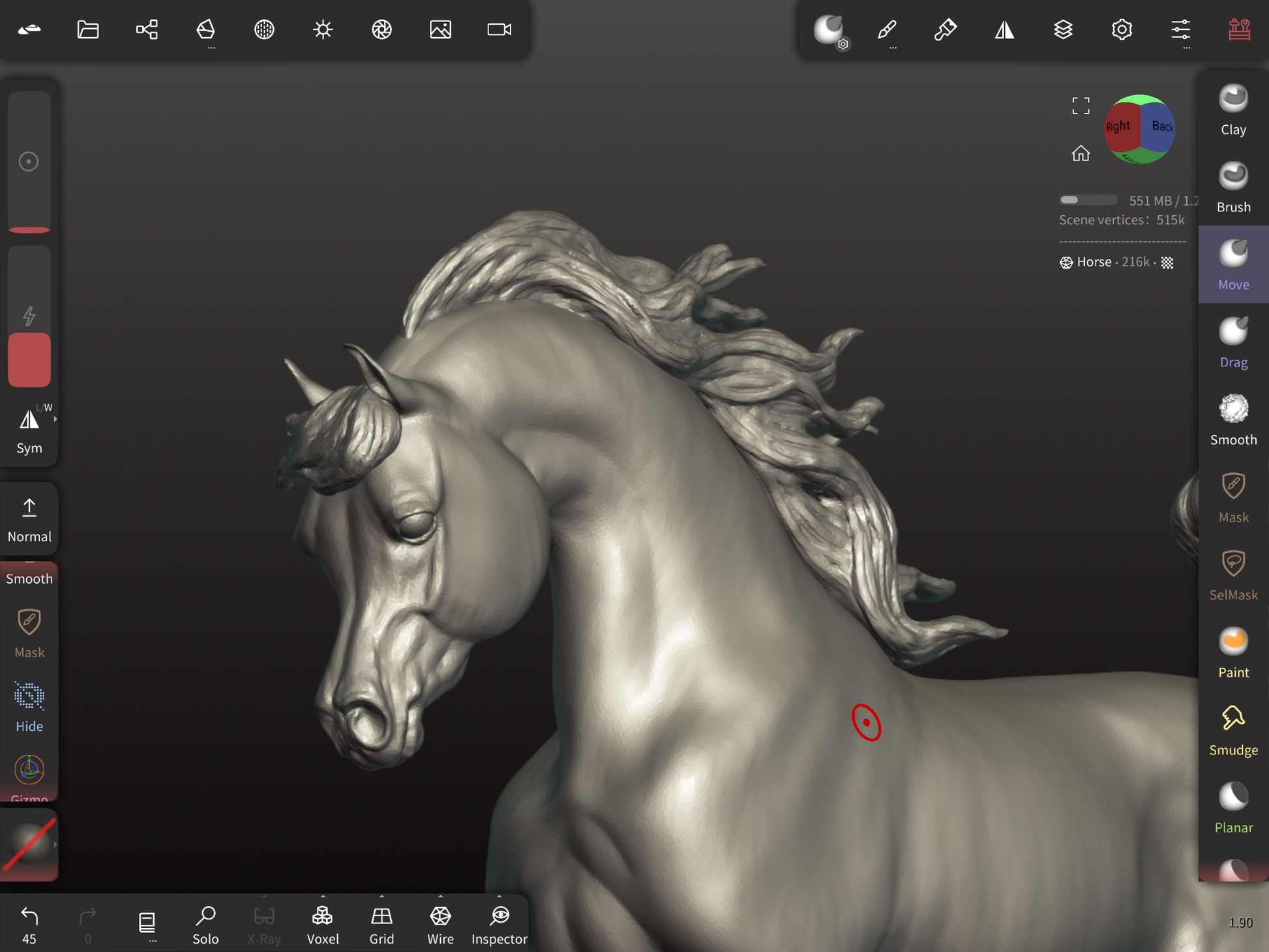Open the settings gear menu
This screenshot has height=952, width=1269.
pos(1122,29)
